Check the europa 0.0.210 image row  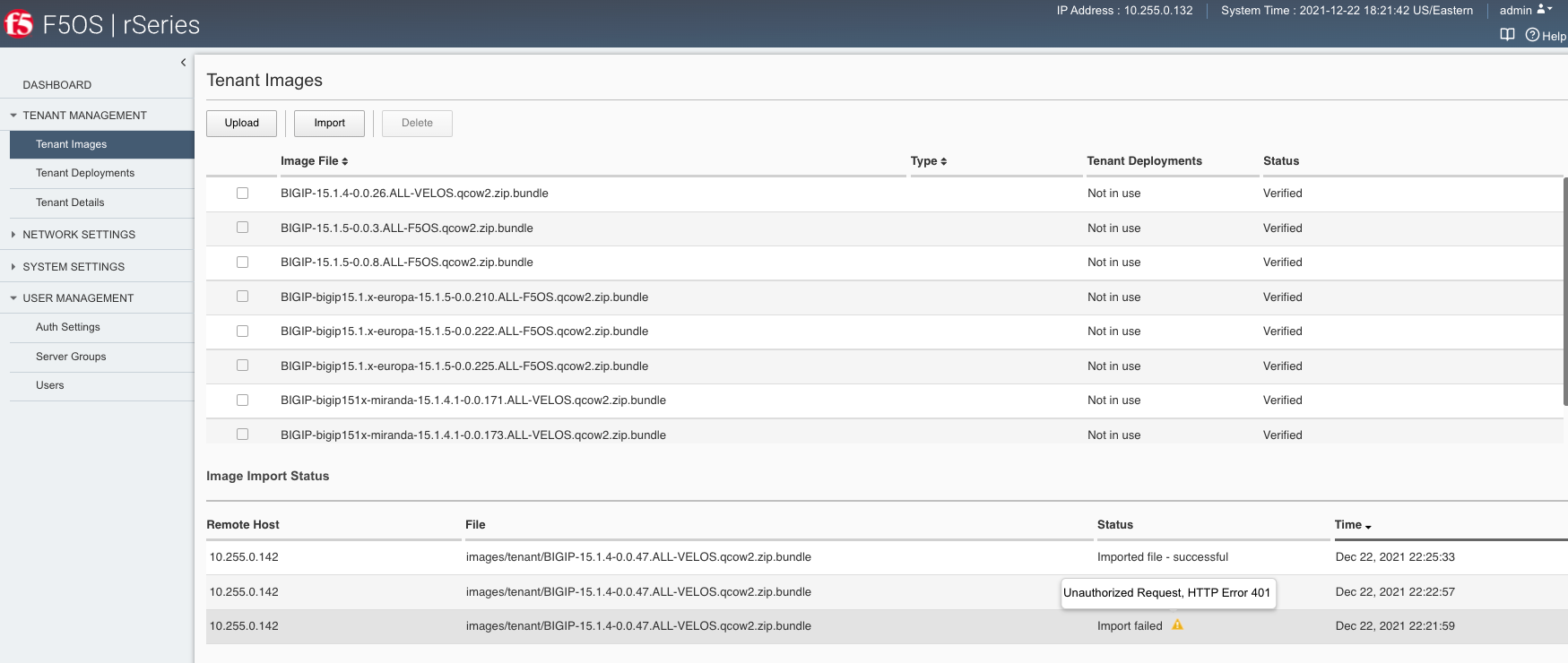point(242,297)
